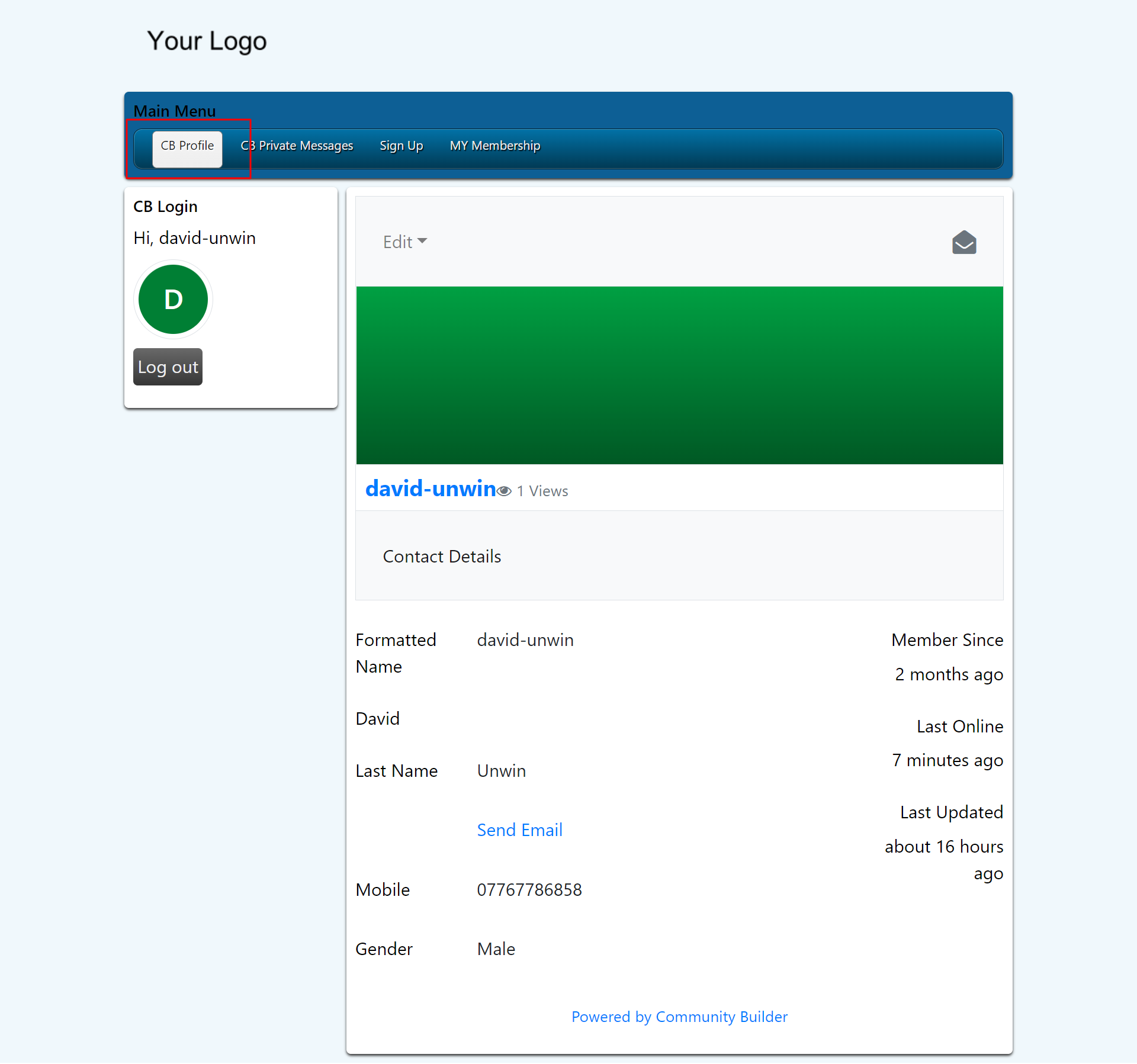Select the Last Name value Unwin
The image size is (1137, 1064).
click(x=502, y=771)
